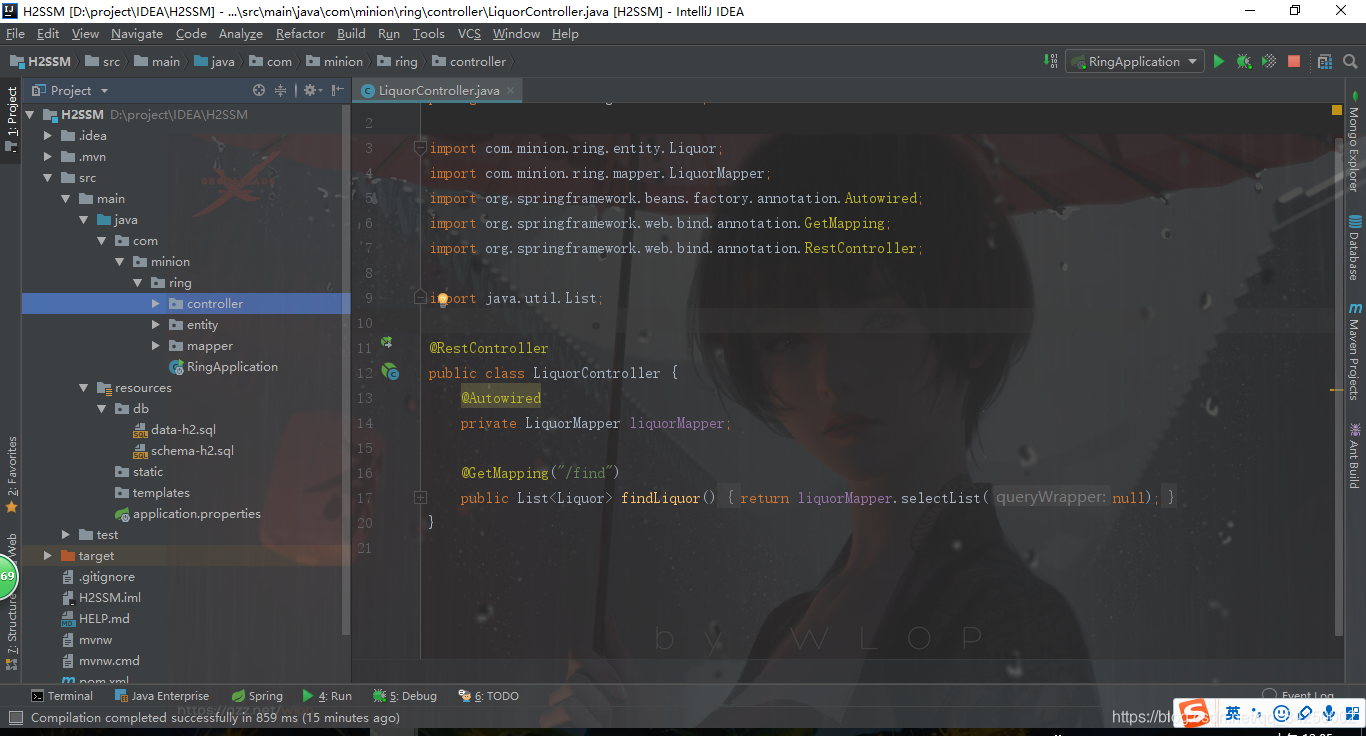The width and height of the screenshot is (1366, 736).
Task: Collapse the H2SSM project root node
Action: click(x=30, y=115)
